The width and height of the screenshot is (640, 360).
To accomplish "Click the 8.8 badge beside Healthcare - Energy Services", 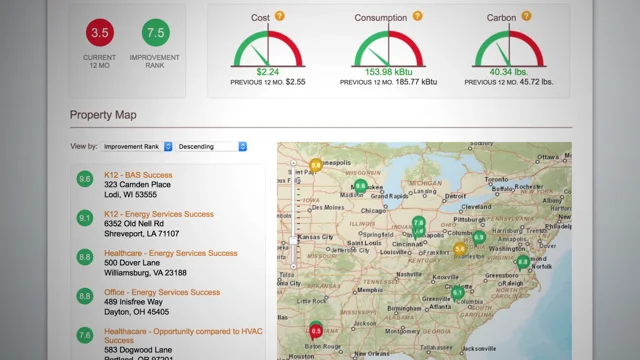I will point(85,257).
